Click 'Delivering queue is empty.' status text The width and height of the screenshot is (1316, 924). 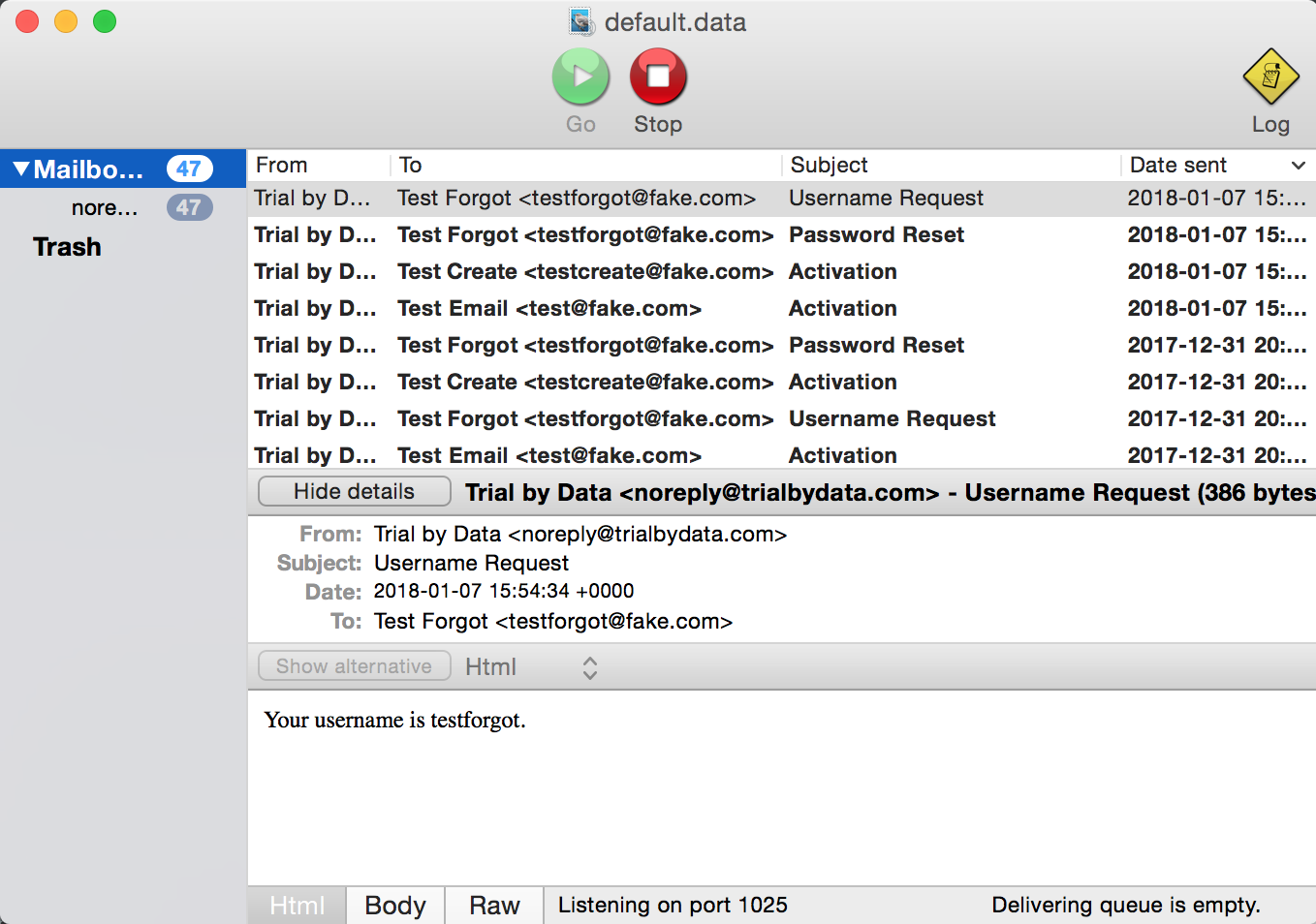coord(1126,906)
